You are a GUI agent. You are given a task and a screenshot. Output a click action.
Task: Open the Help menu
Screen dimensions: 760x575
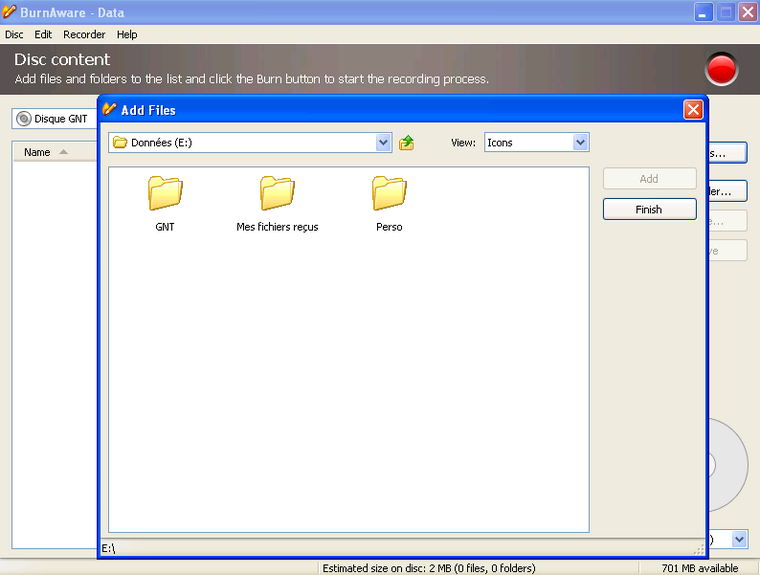[127, 34]
